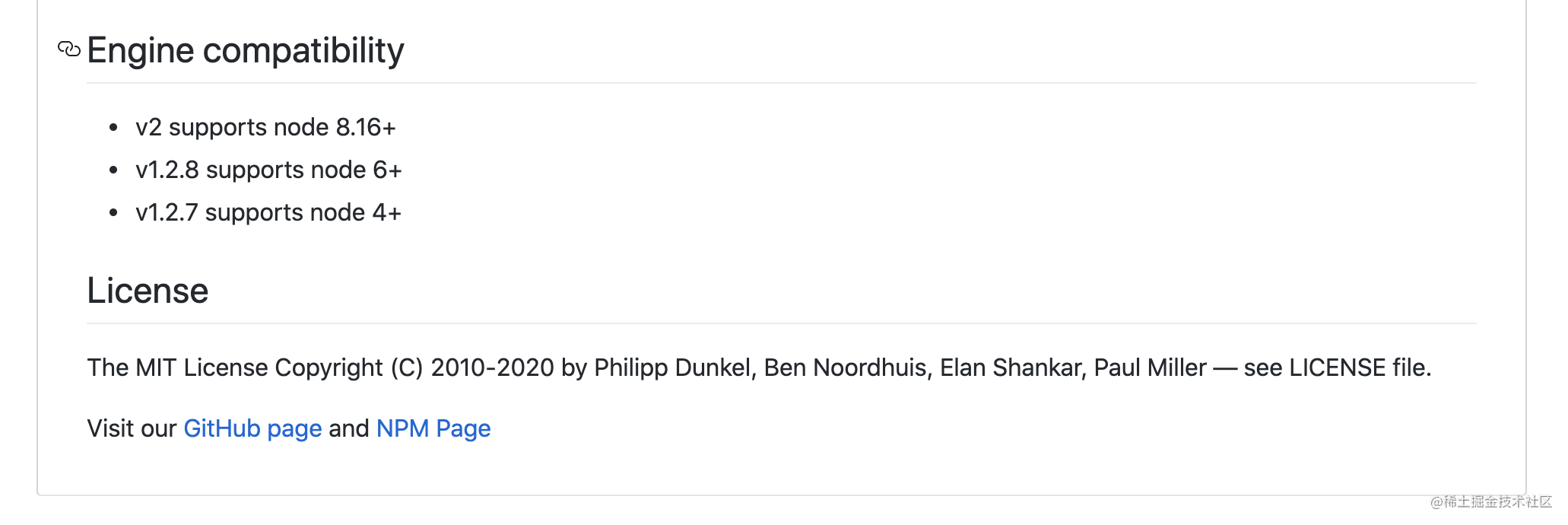This screenshot has width=1568, height=525.
Task: Click the "v1.2.8 supports node 6+" list item
Action: (x=268, y=170)
